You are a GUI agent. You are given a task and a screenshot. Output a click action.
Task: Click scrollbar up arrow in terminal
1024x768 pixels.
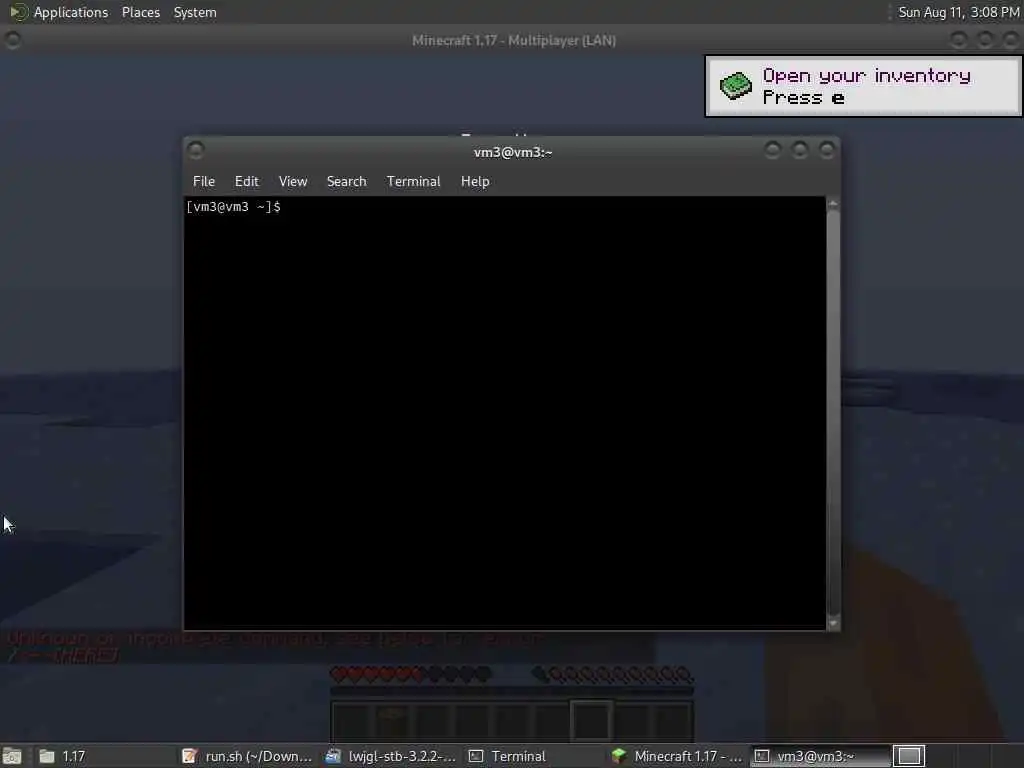(x=833, y=204)
